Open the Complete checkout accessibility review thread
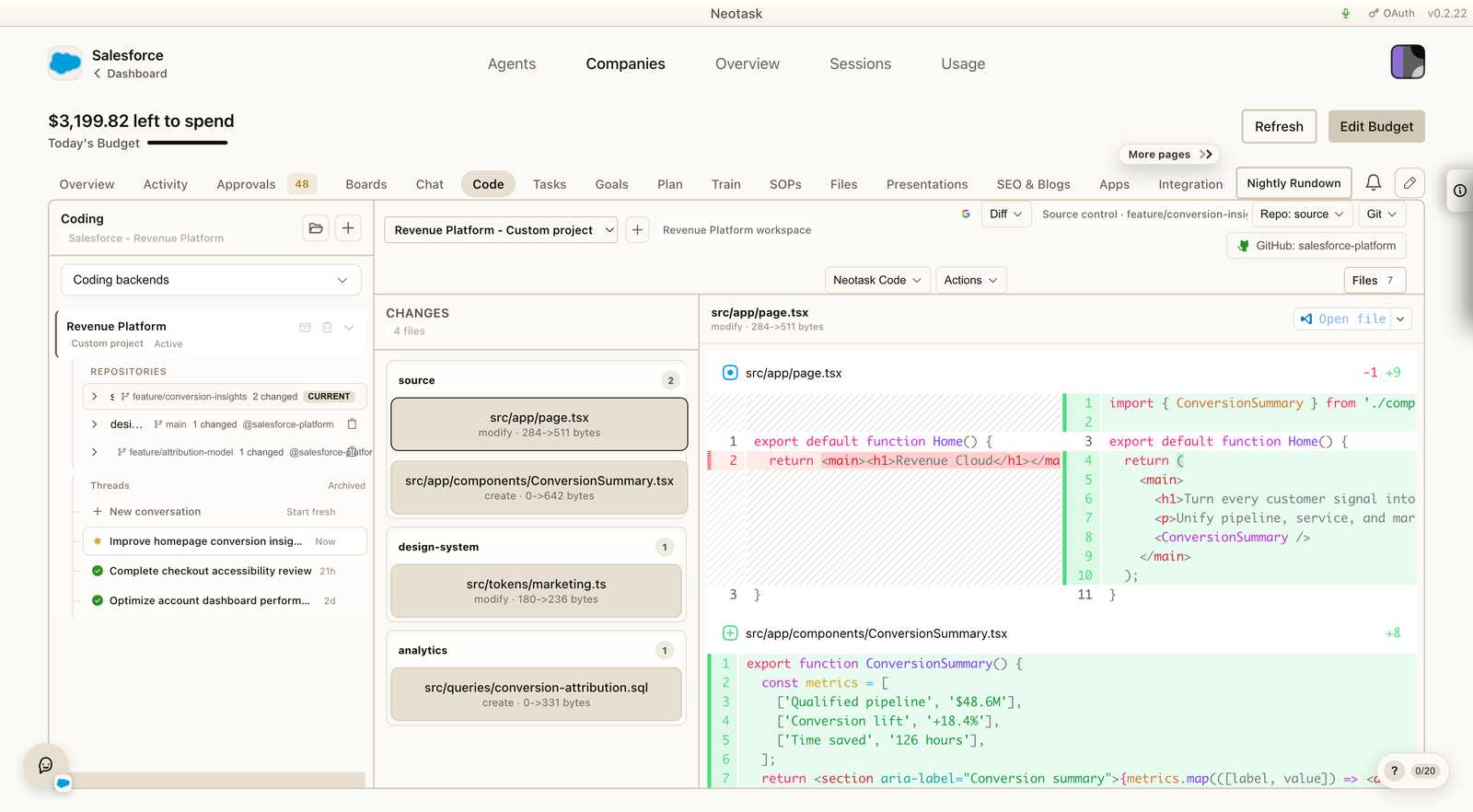The height and width of the screenshot is (812, 1473). point(211,571)
